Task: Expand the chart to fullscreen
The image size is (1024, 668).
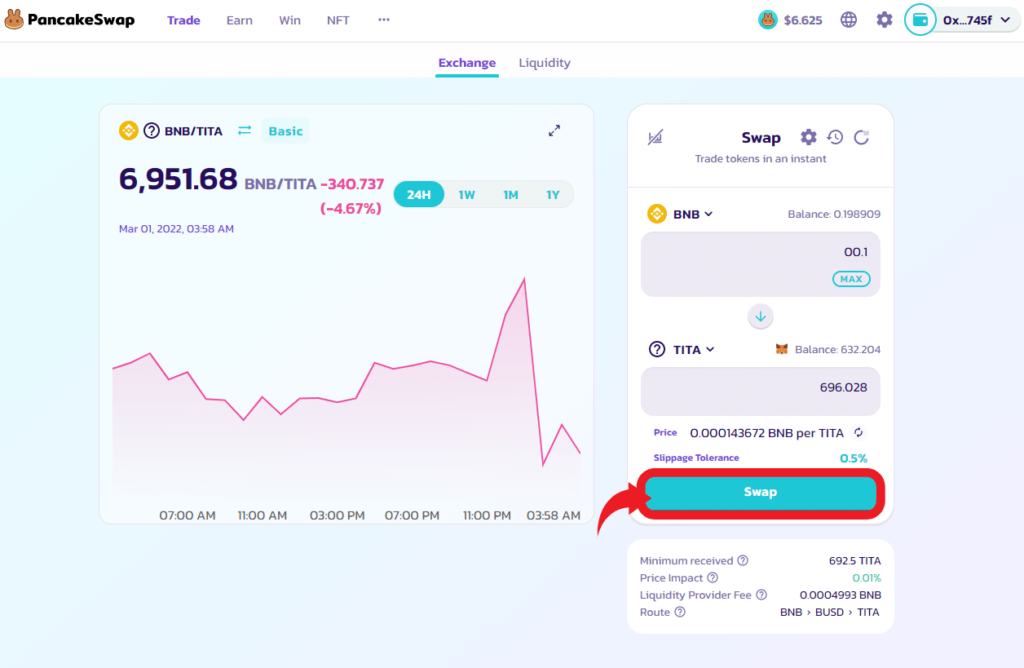Action: (x=554, y=131)
